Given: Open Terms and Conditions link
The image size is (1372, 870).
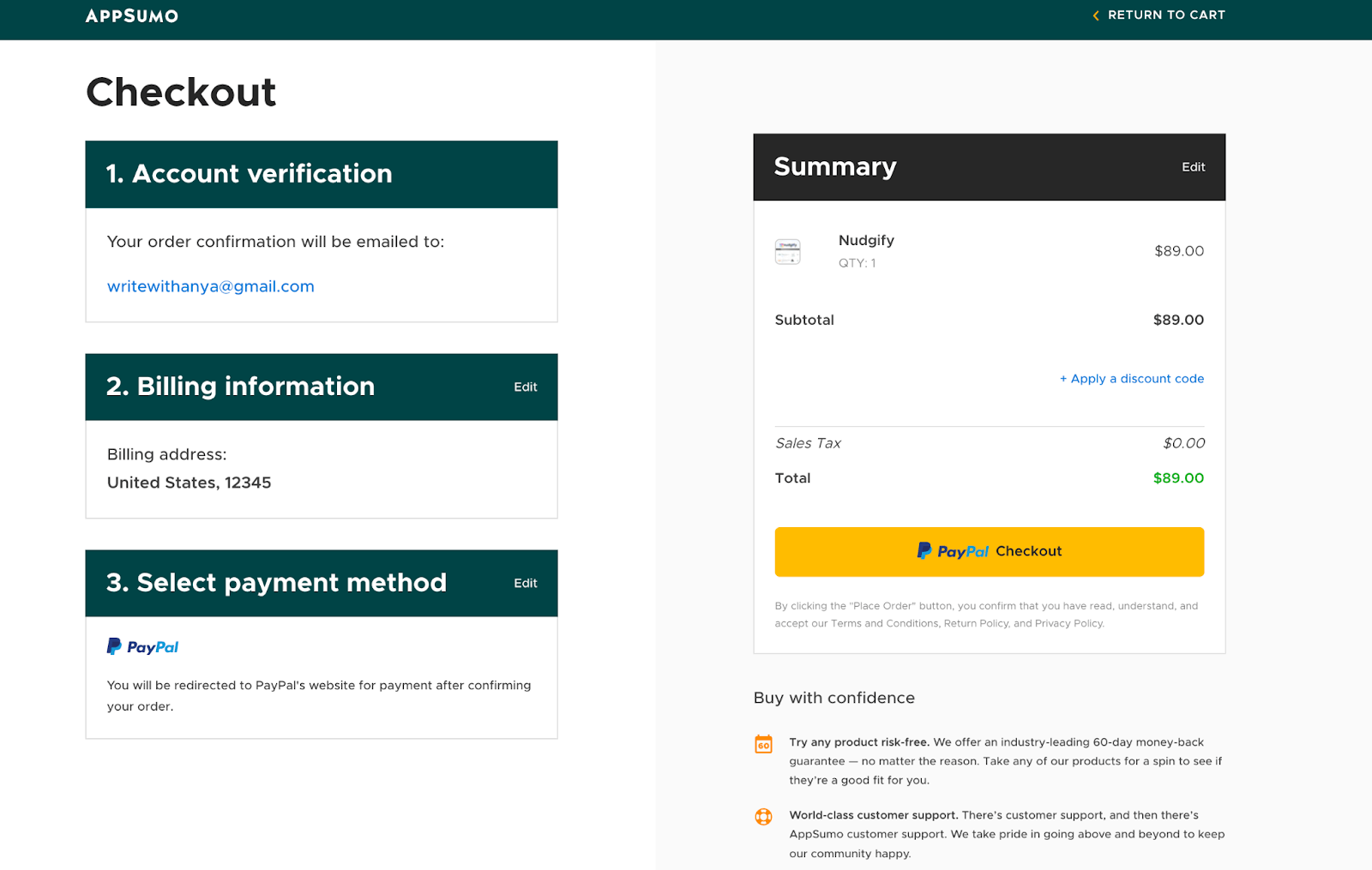Looking at the screenshot, I should coord(885,624).
